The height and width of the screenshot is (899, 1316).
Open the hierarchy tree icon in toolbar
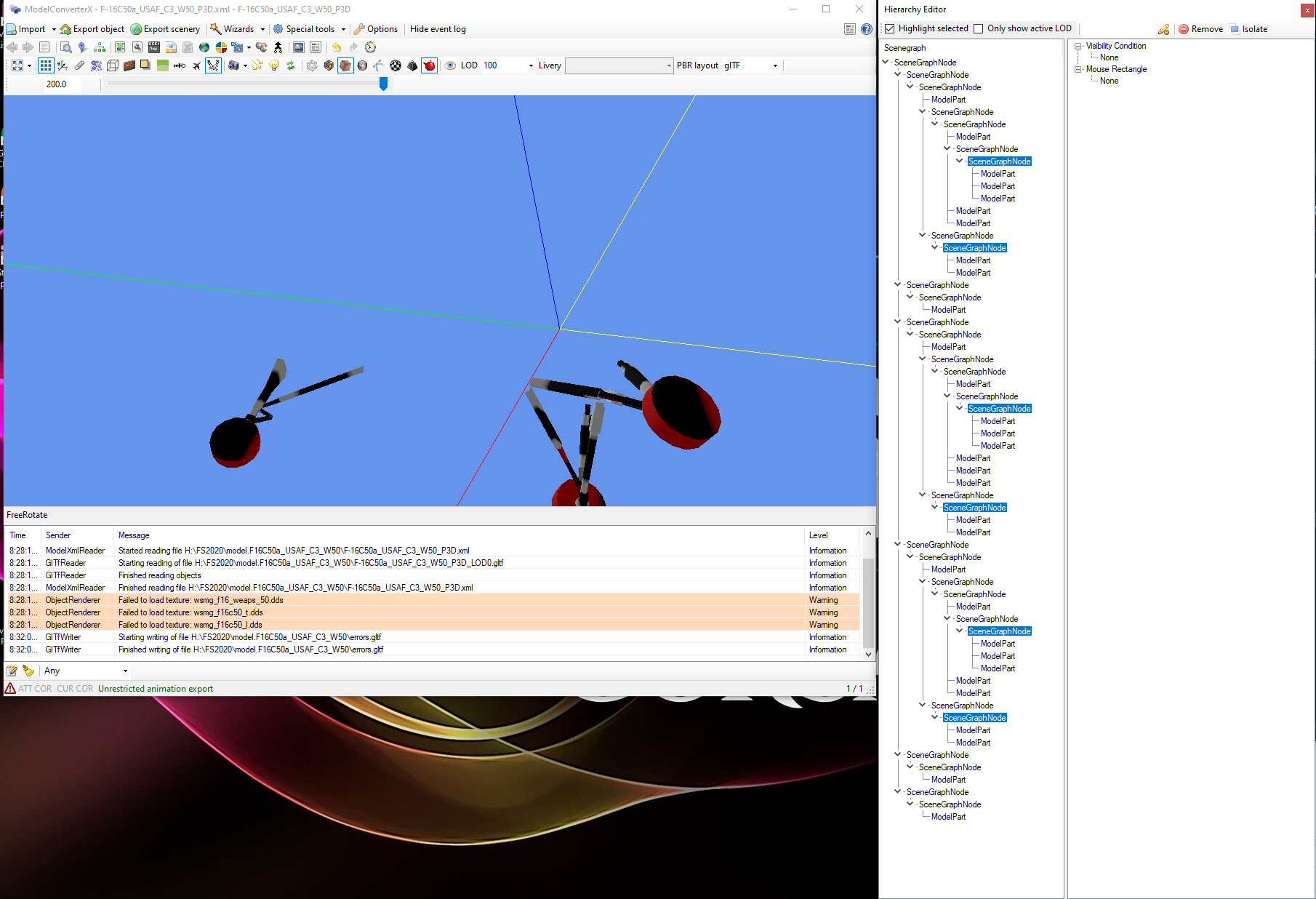(x=100, y=47)
